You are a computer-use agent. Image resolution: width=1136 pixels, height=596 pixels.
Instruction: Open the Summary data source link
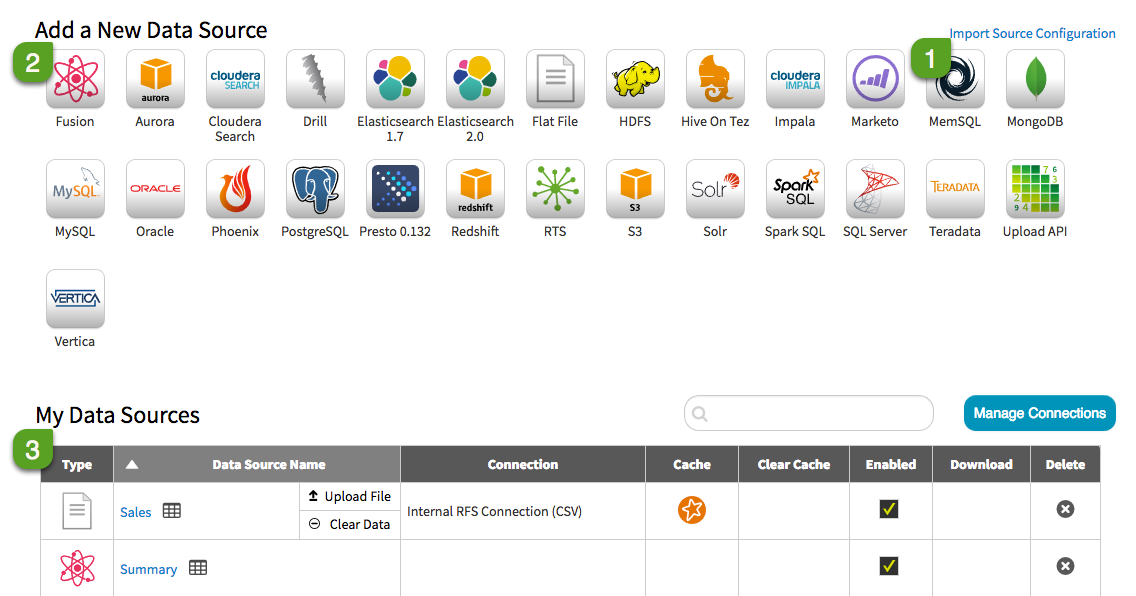pyautogui.click(x=149, y=569)
